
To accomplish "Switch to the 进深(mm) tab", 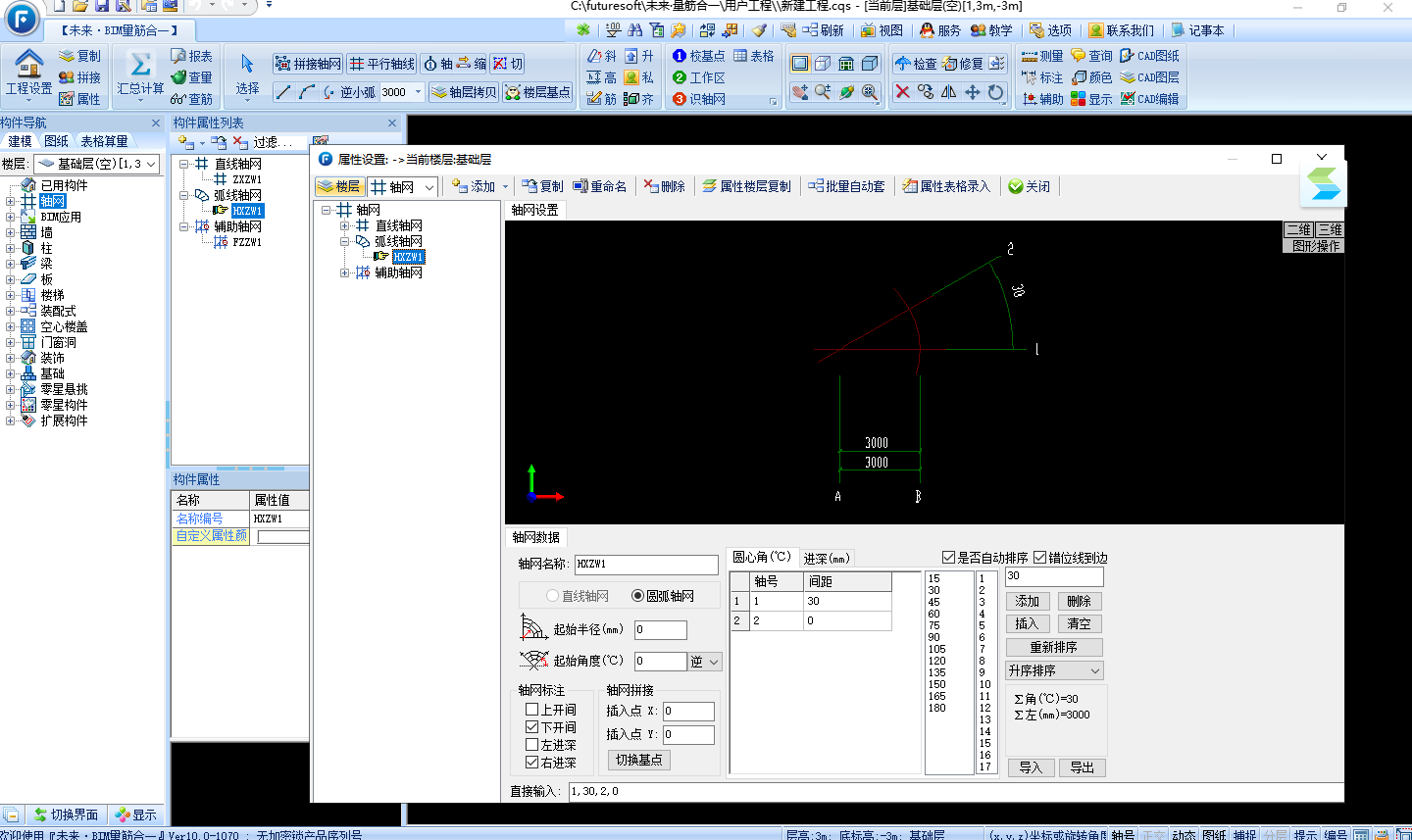I will click(x=827, y=558).
